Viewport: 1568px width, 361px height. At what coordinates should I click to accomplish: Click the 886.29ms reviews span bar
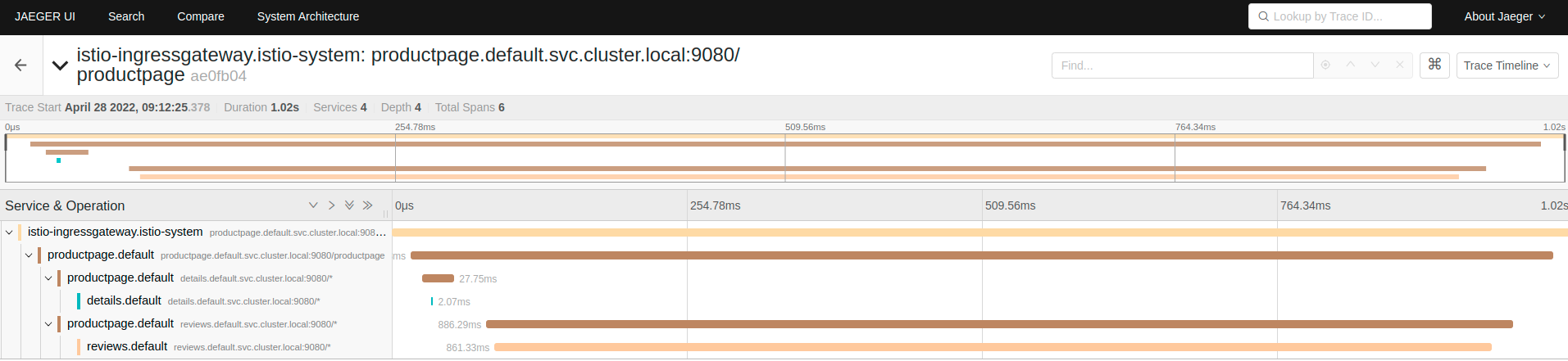[999, 324]
